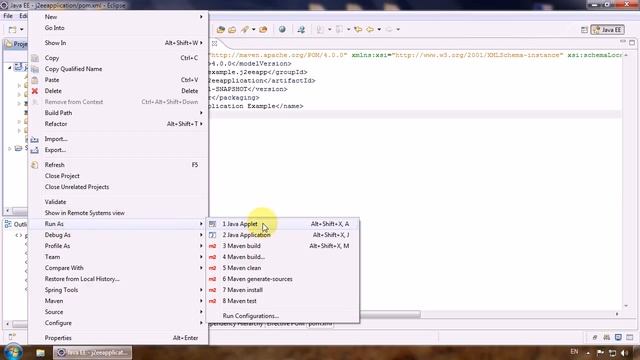Click editor horizontal scrollbar

tap(390, 314)
